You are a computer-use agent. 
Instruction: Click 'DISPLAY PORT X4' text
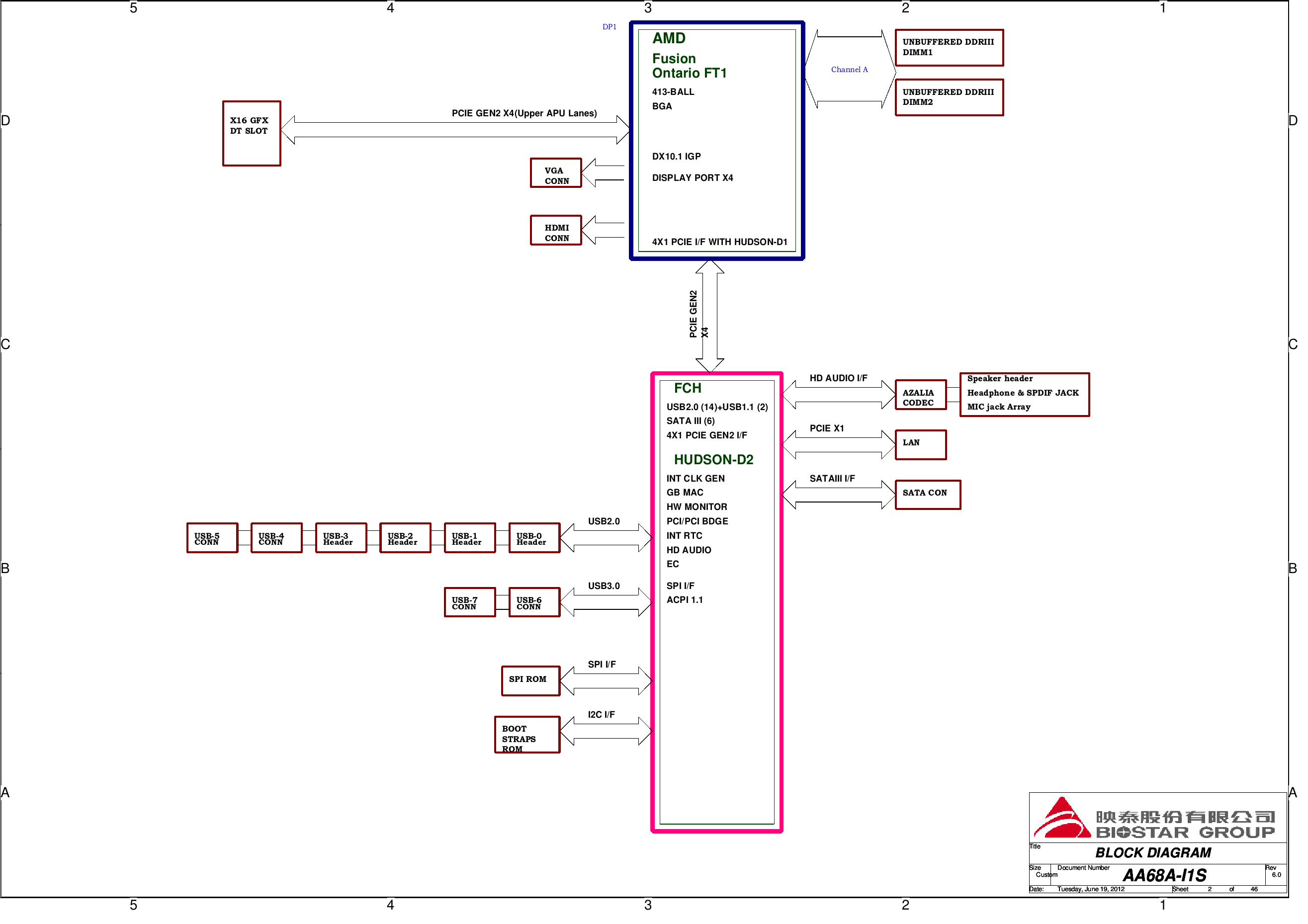click(692, 178)
